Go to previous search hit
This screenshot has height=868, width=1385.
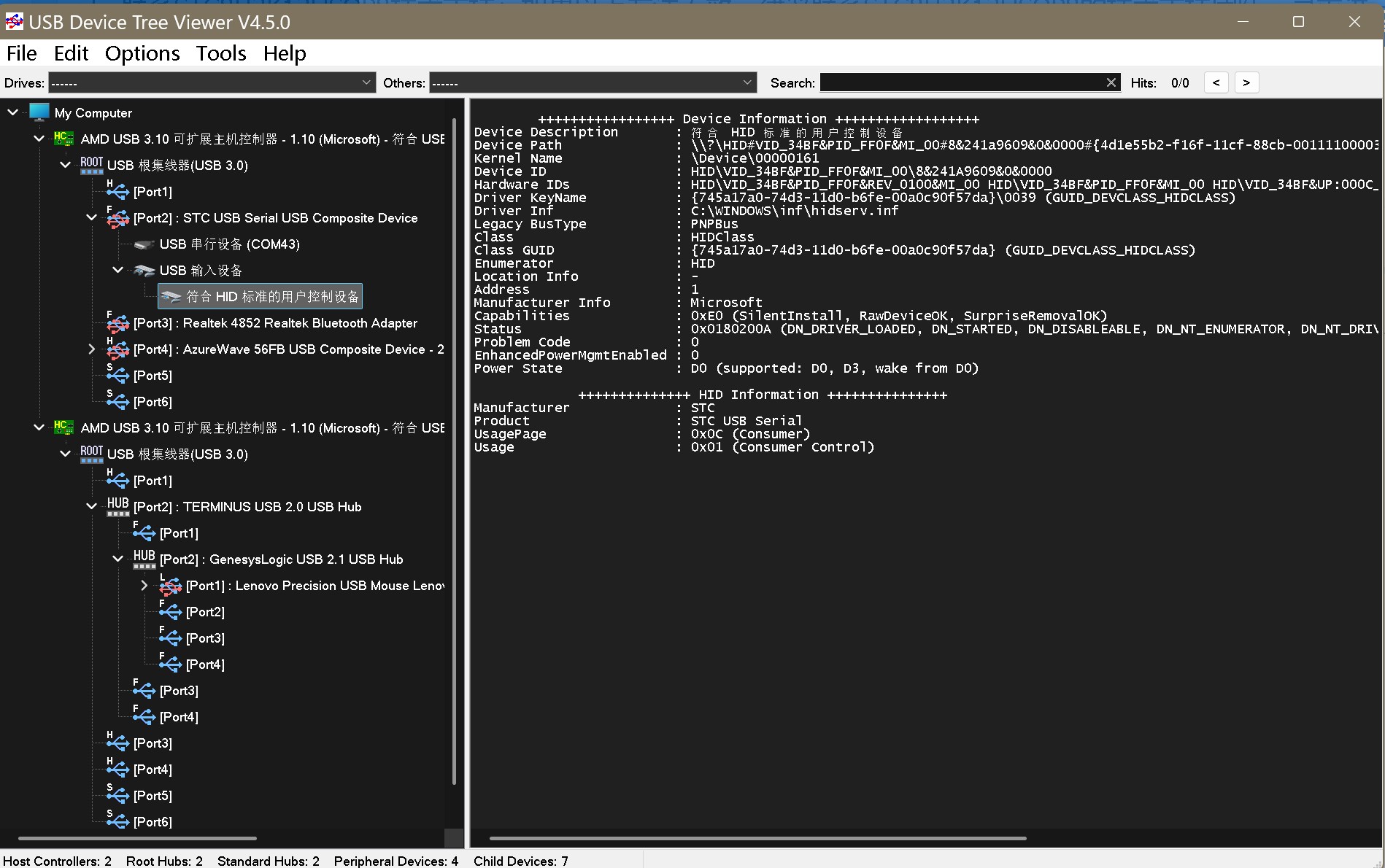[x=1216, y=82]
